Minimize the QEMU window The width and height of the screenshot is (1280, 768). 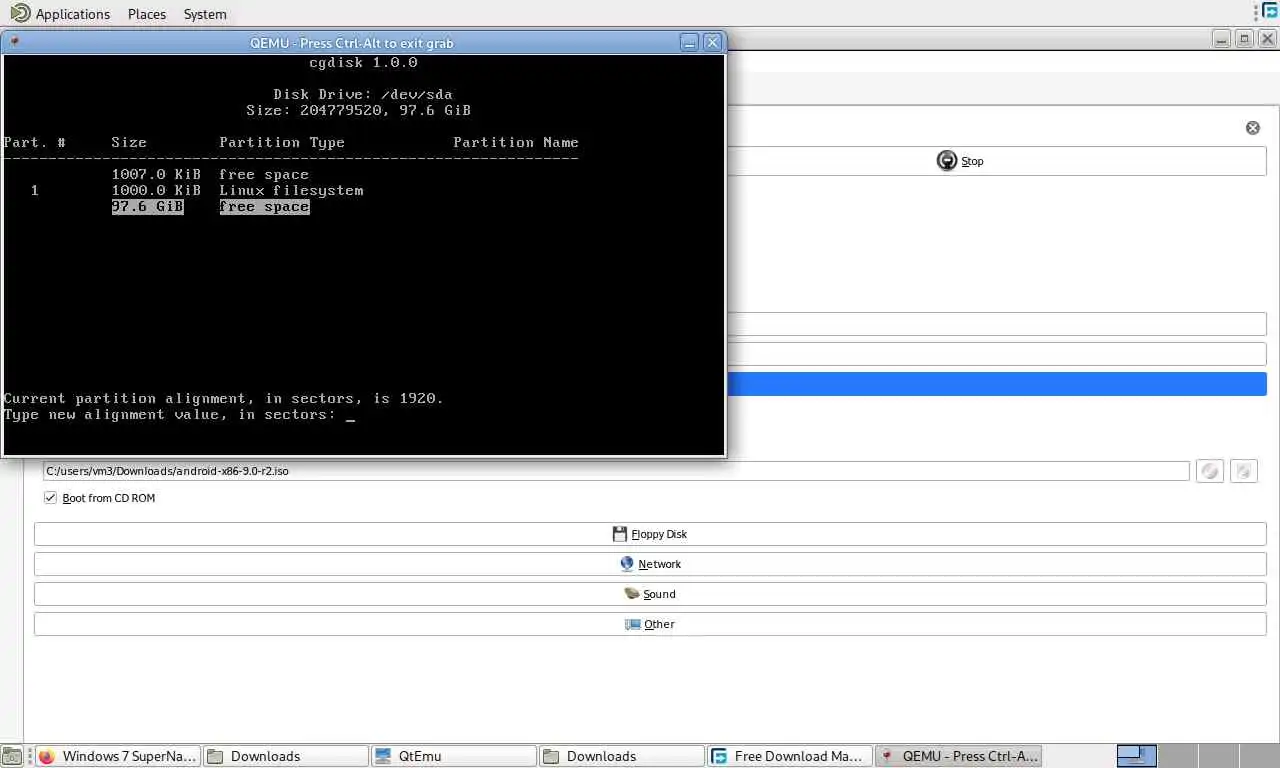[x=689, y=42]
